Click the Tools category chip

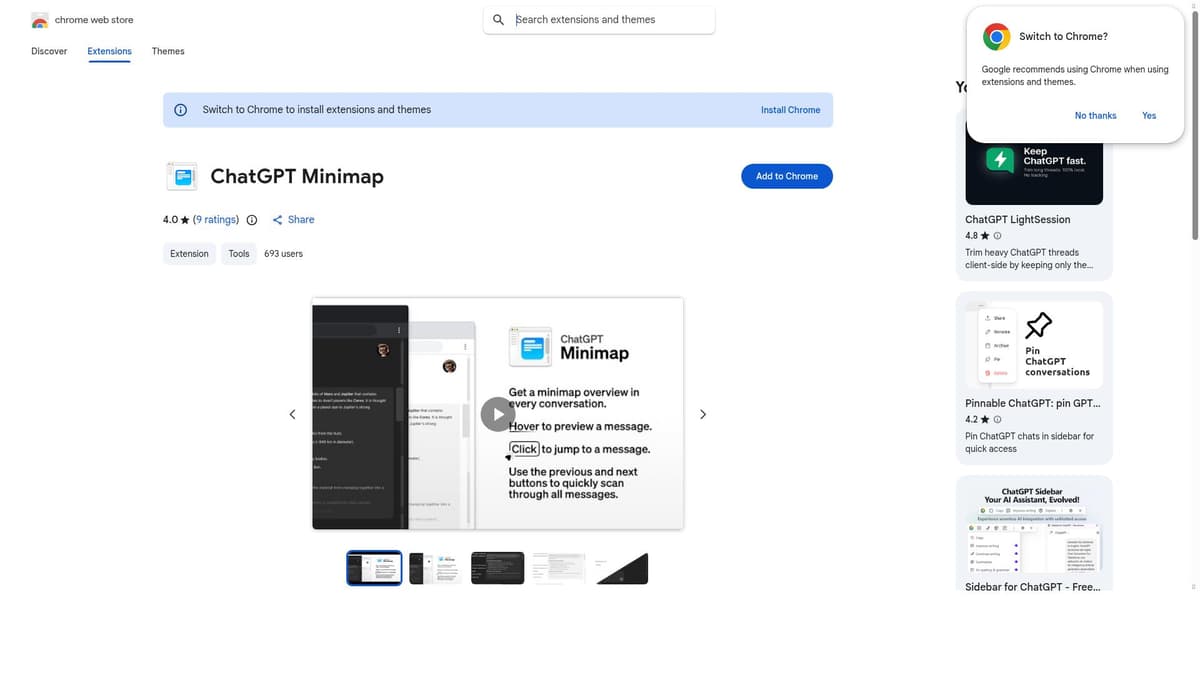point(239,254)
